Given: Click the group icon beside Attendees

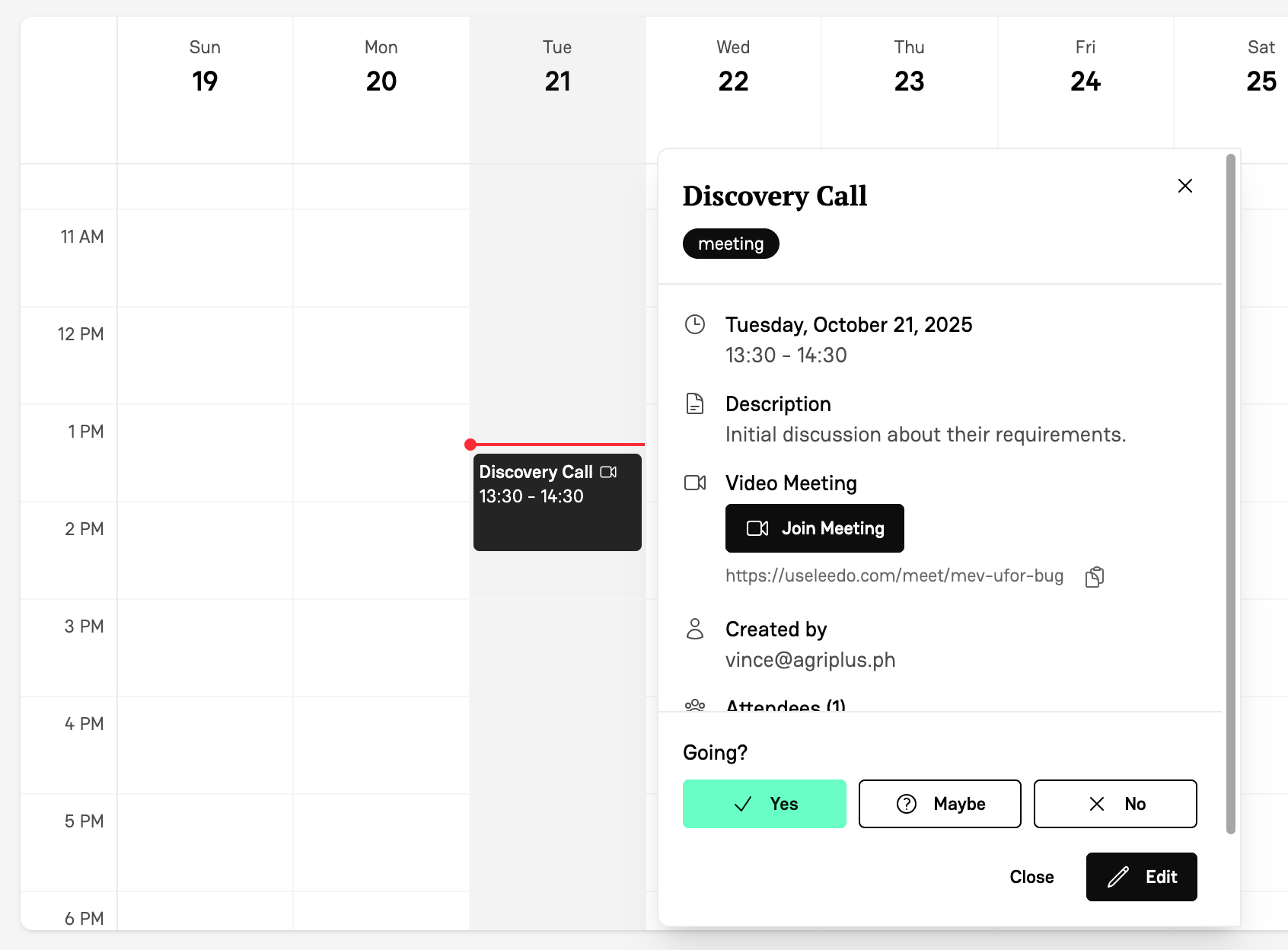Looking at the screenshot, I should click(x=695, y=706).
